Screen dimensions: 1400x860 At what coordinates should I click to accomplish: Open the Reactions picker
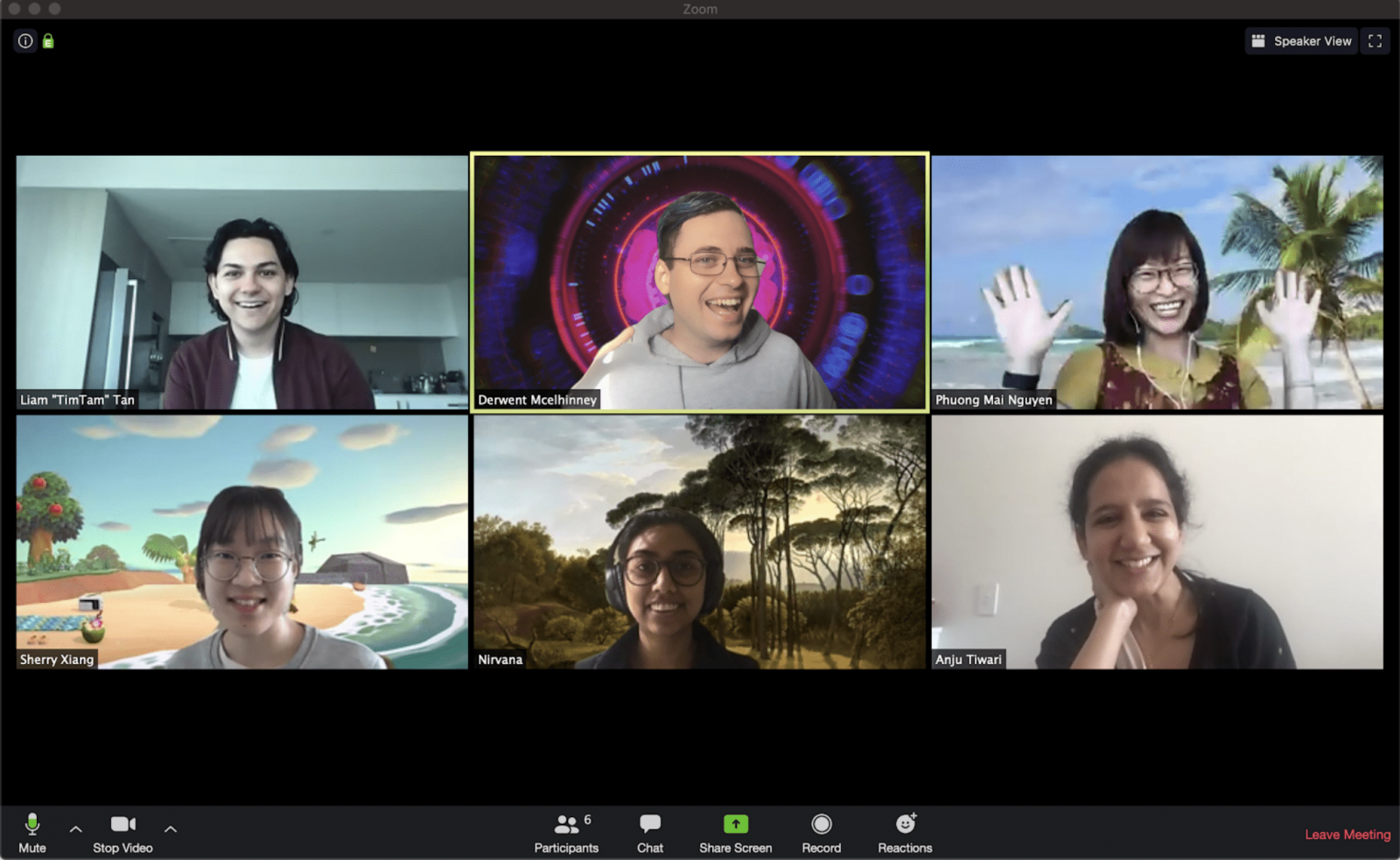pyautogui.click(x=905, y=833)
